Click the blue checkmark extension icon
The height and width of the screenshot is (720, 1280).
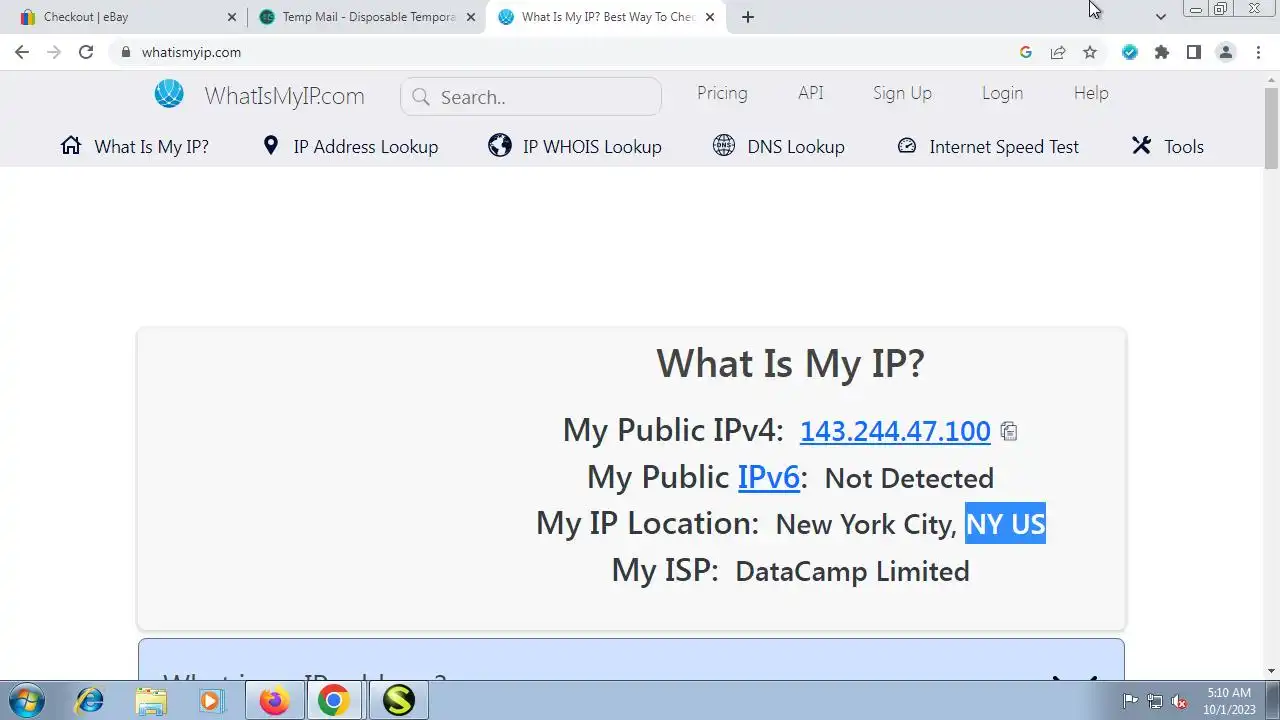coord(1130,52)
